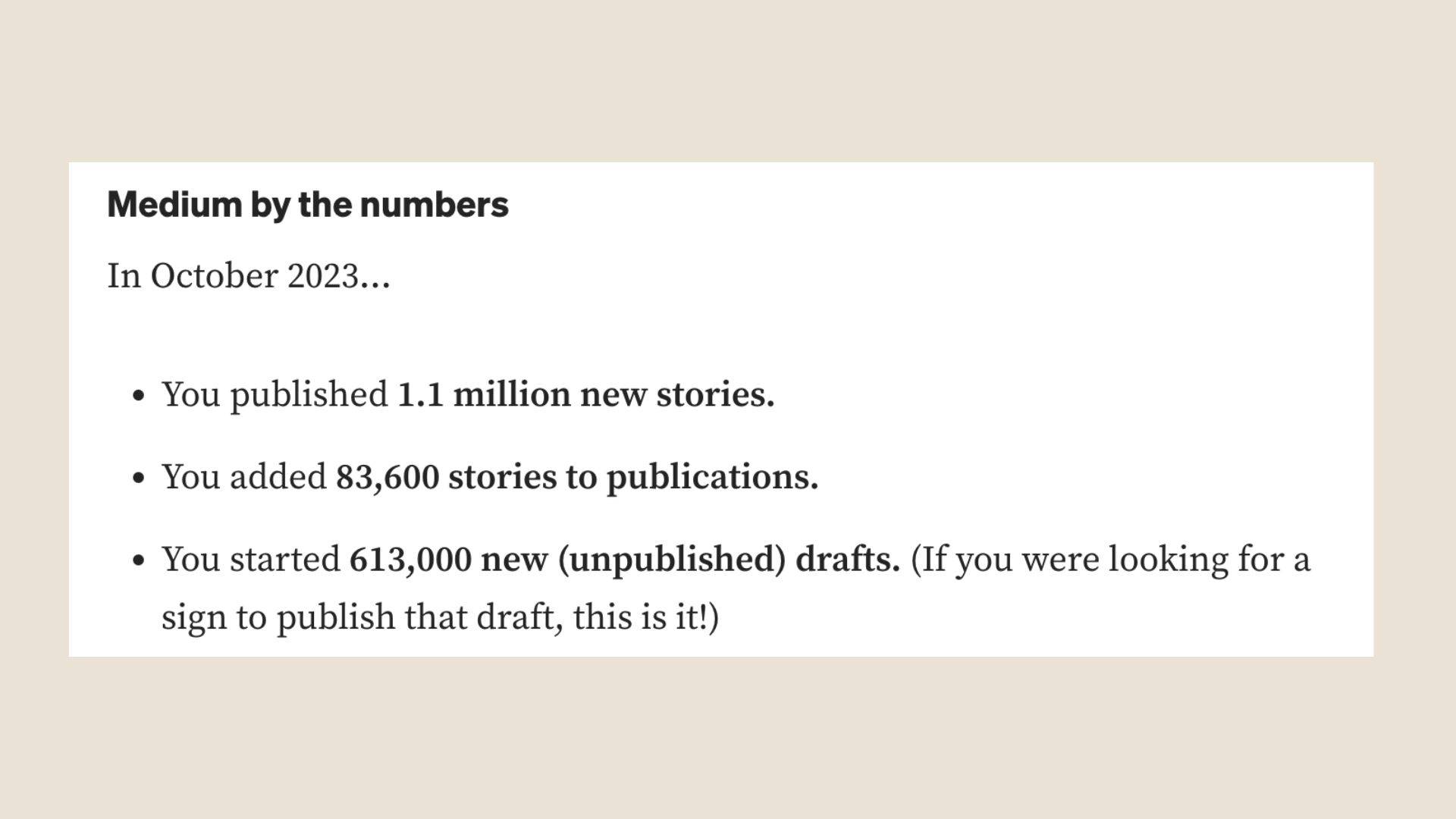
Task: Click the words 'You published'
Action: (275, 395)
